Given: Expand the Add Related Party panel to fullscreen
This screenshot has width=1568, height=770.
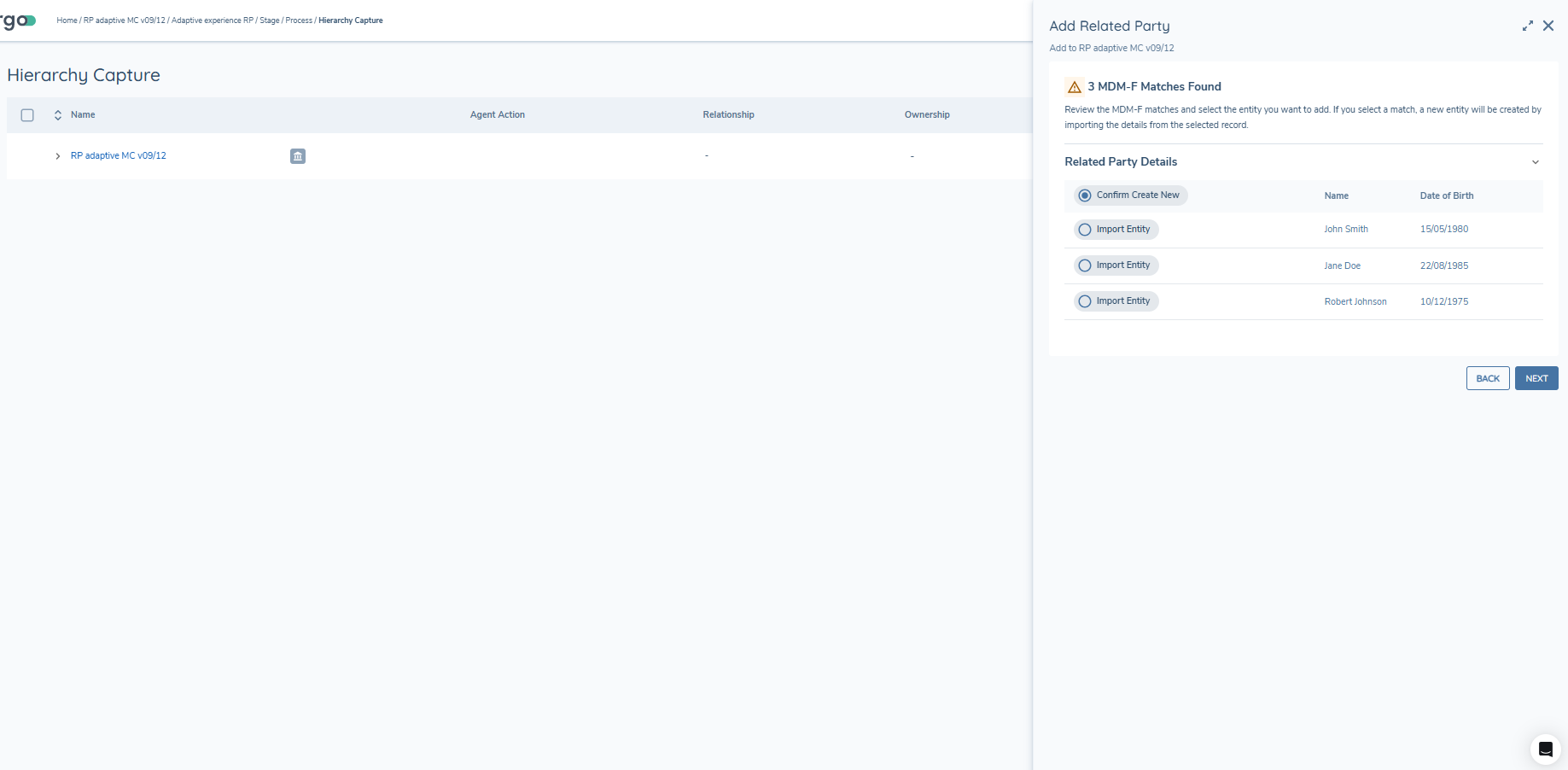Looking at the screenshot, I should point(1527,26).
